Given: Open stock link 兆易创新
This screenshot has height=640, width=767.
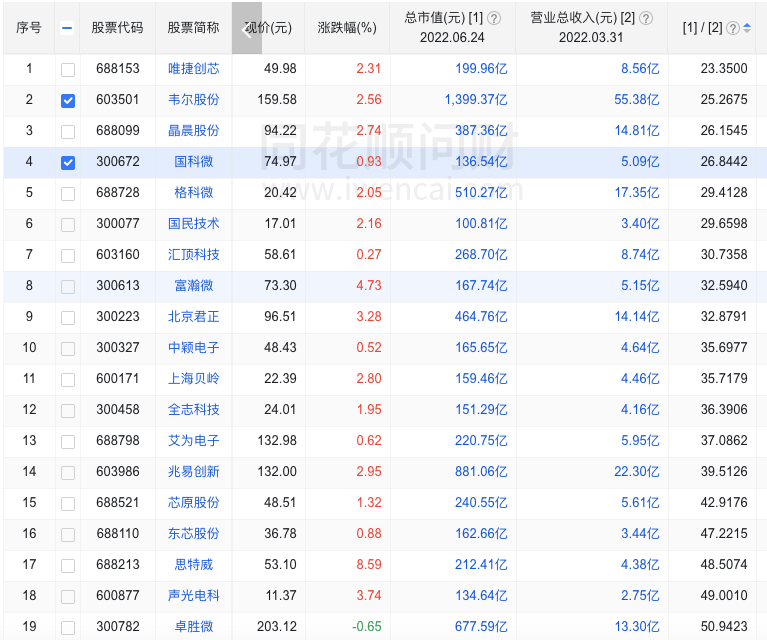Looking at the screenshot, I should coord(194,472).
